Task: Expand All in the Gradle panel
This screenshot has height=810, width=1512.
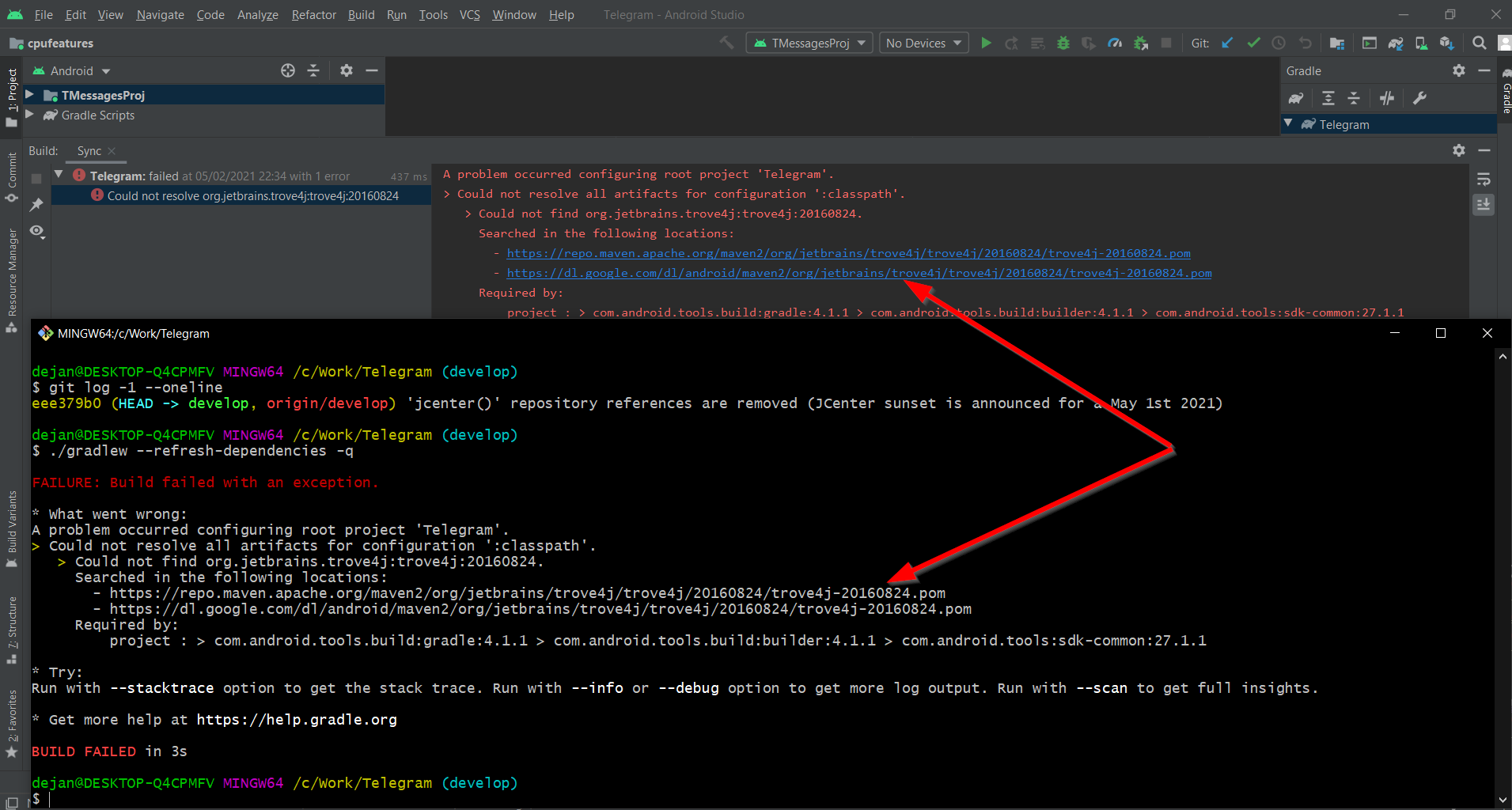Action: coord(1328,98)
